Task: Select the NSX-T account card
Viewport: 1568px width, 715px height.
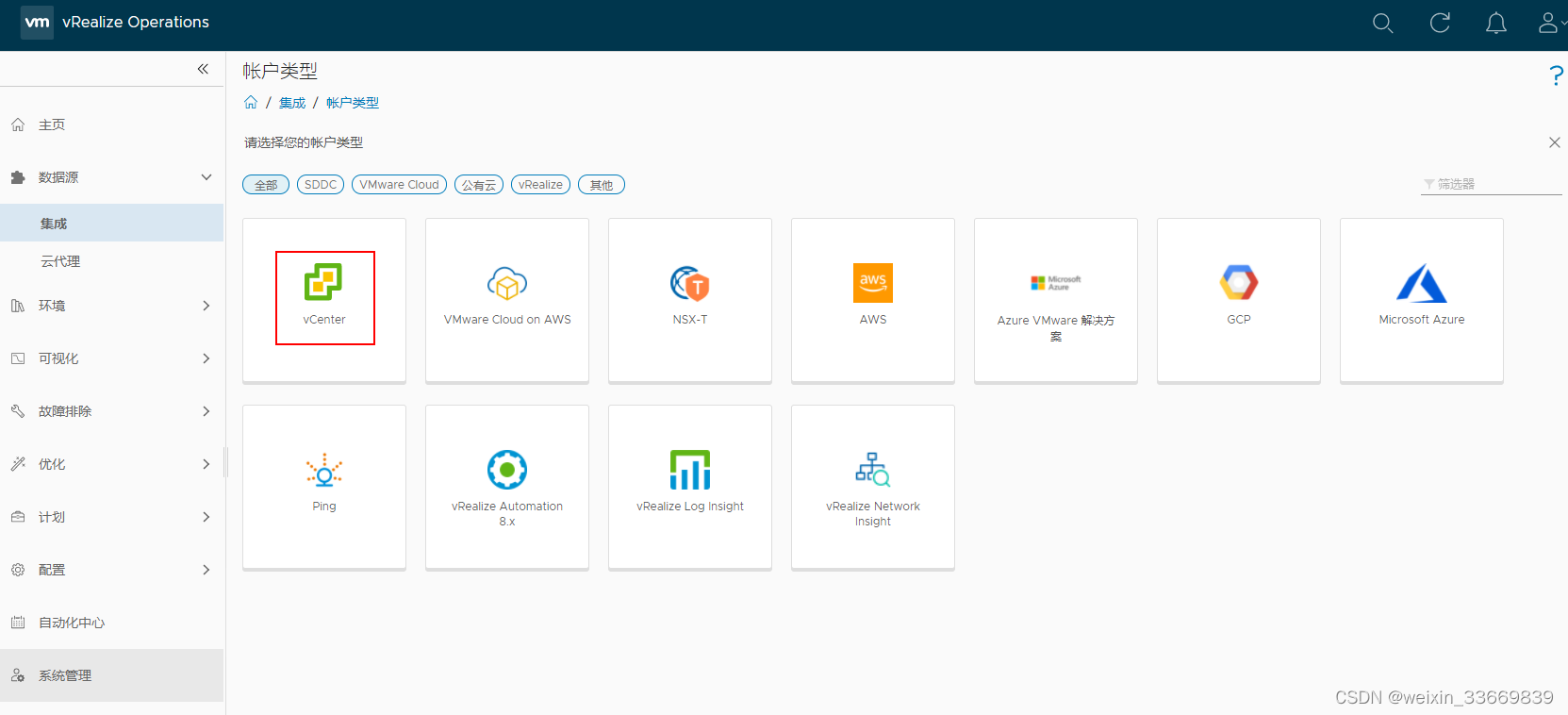Action: [x=690, y=300]
